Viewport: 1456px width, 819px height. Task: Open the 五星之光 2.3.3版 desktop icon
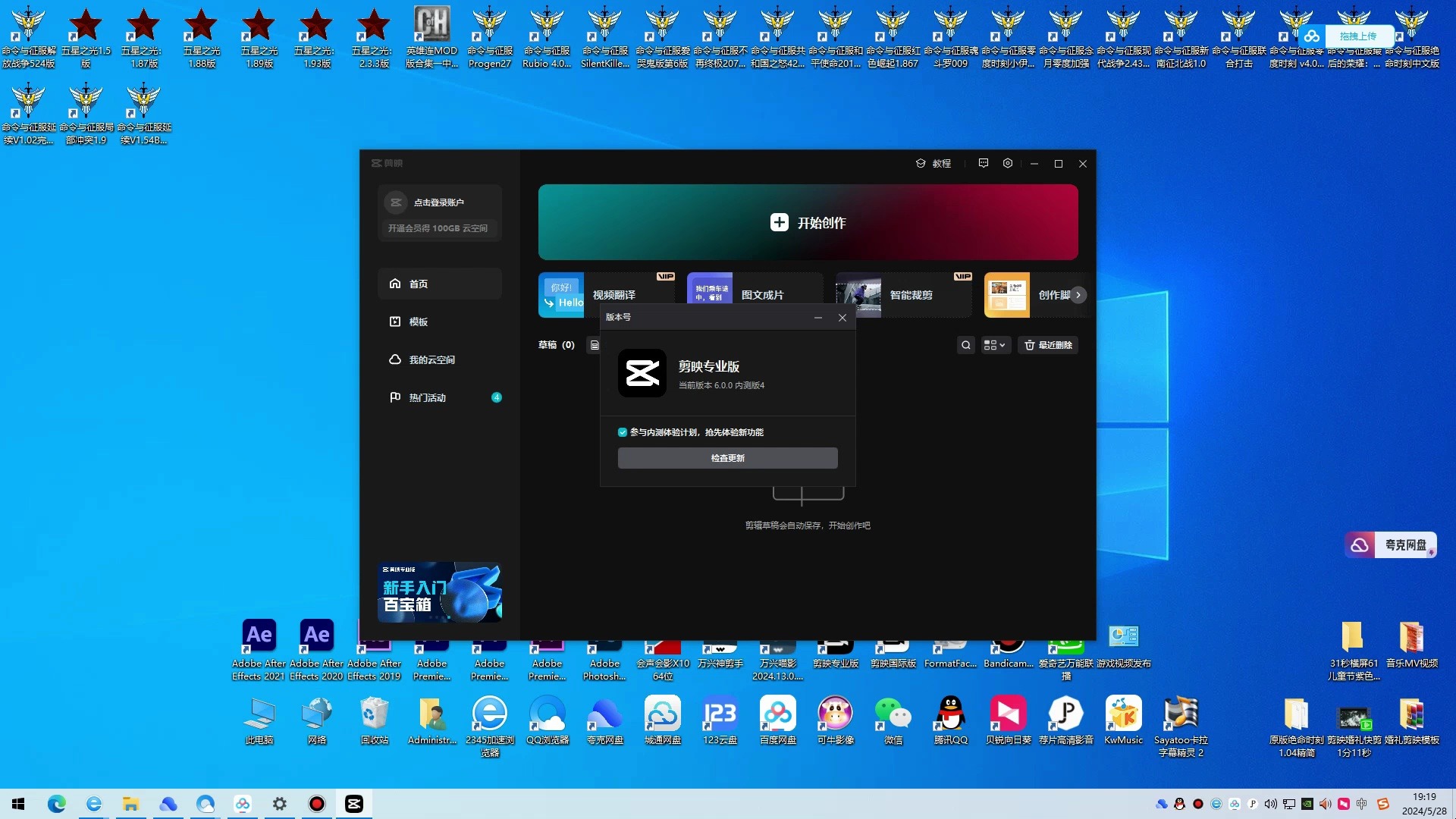point(372,36)
